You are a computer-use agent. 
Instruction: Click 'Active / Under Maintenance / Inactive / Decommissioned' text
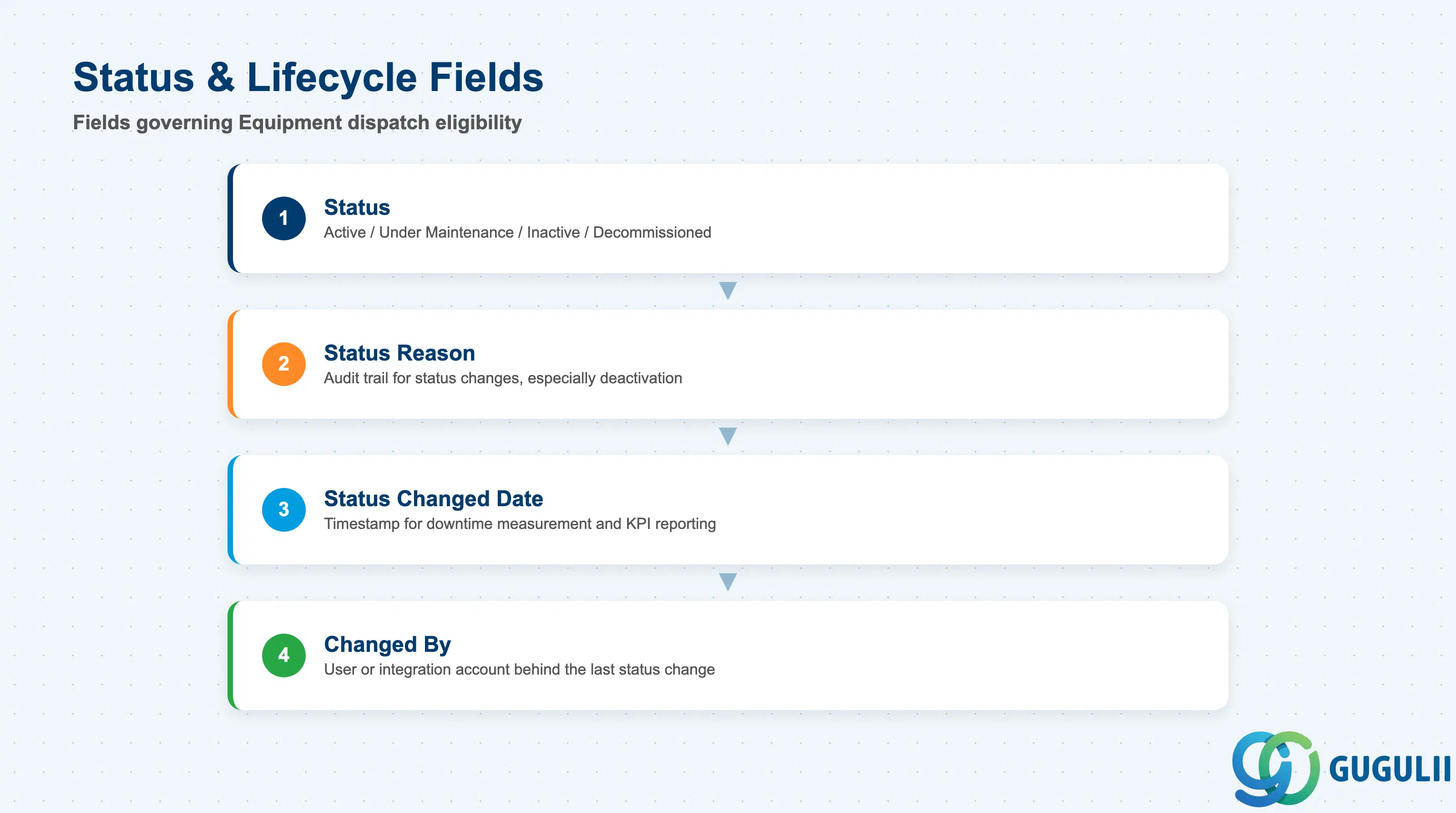click(517, 232)
